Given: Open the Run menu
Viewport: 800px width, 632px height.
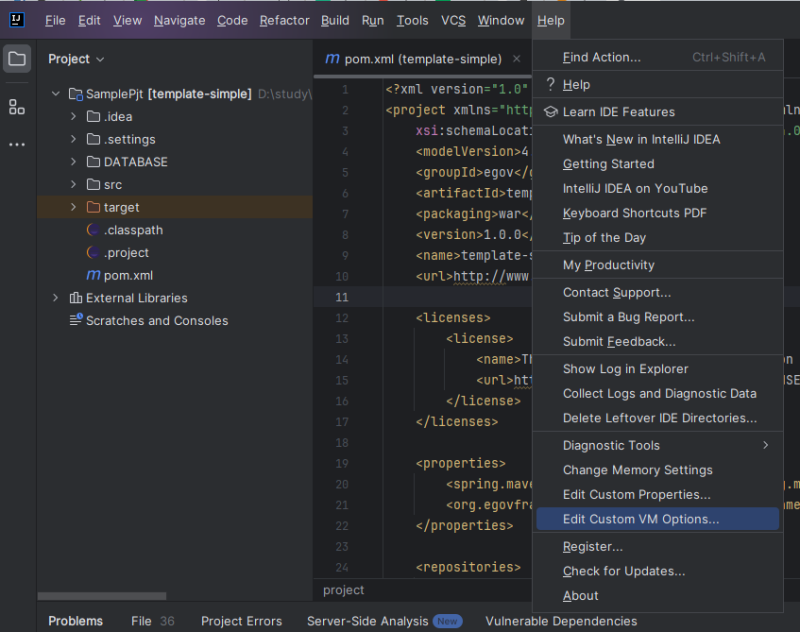Looking at the screenshot, I should click(372, 20).
